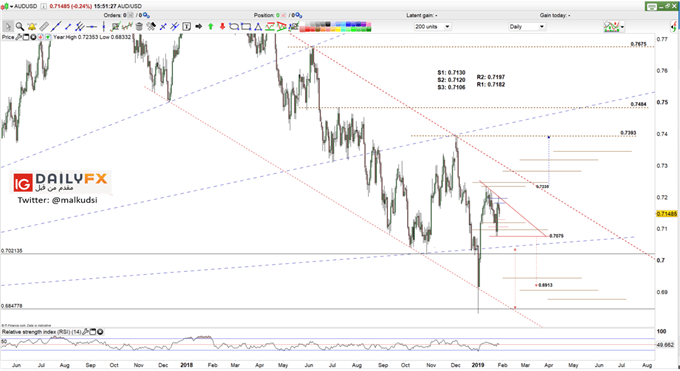Screen dimensions: 680x371
Task: Activate the magnifier zoom tool
Action: [20, 26]
